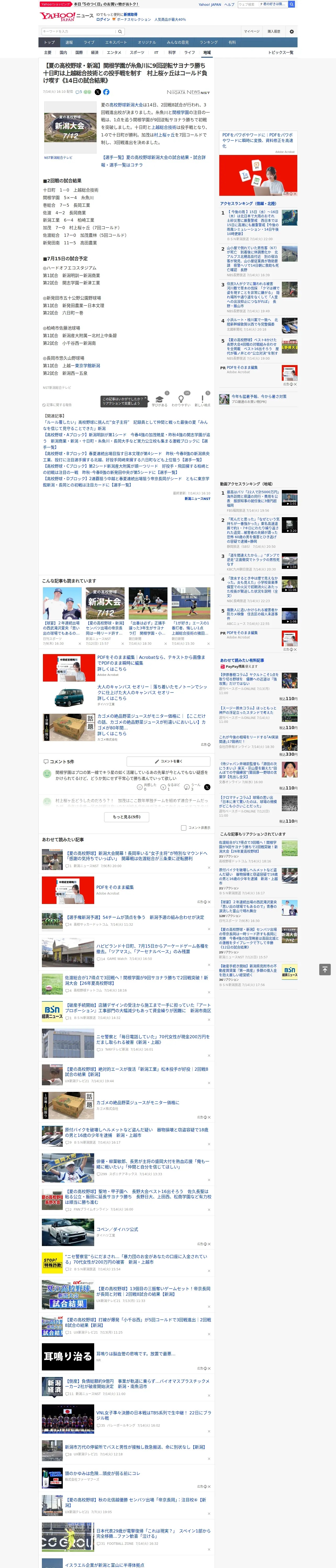Jump back to top with arrow button

[325, 969]
